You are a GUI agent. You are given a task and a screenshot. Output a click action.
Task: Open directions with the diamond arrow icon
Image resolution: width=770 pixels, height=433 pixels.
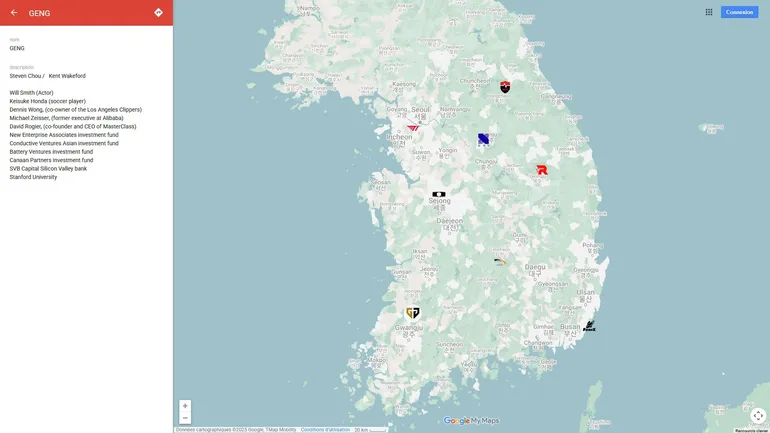tap(158, 13)
